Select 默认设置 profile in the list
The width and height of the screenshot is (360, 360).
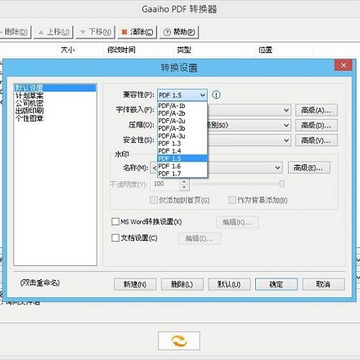(55, 88)
